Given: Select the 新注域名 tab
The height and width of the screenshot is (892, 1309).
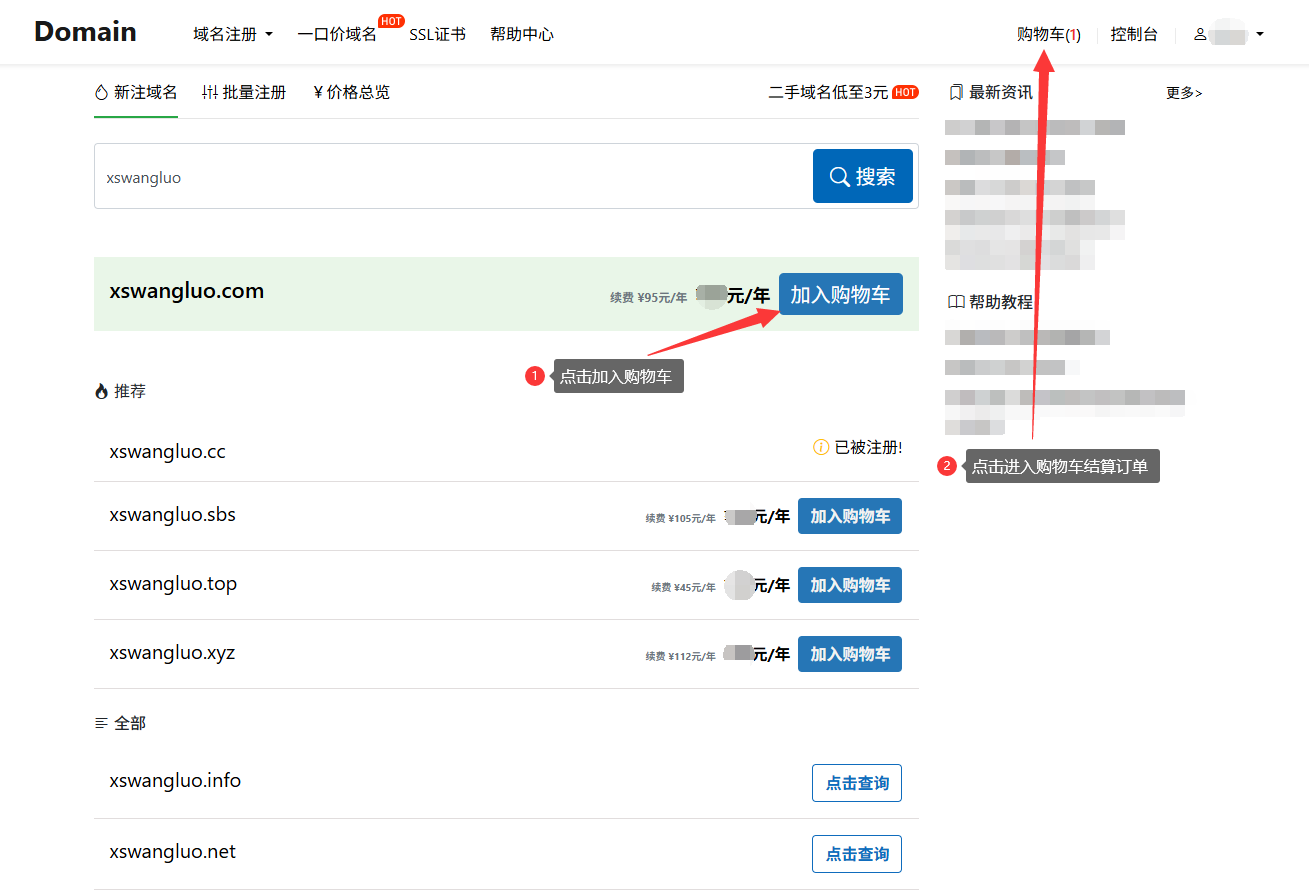Looking at the screenshot, I should pyautogui.click(x=136, y=93).
